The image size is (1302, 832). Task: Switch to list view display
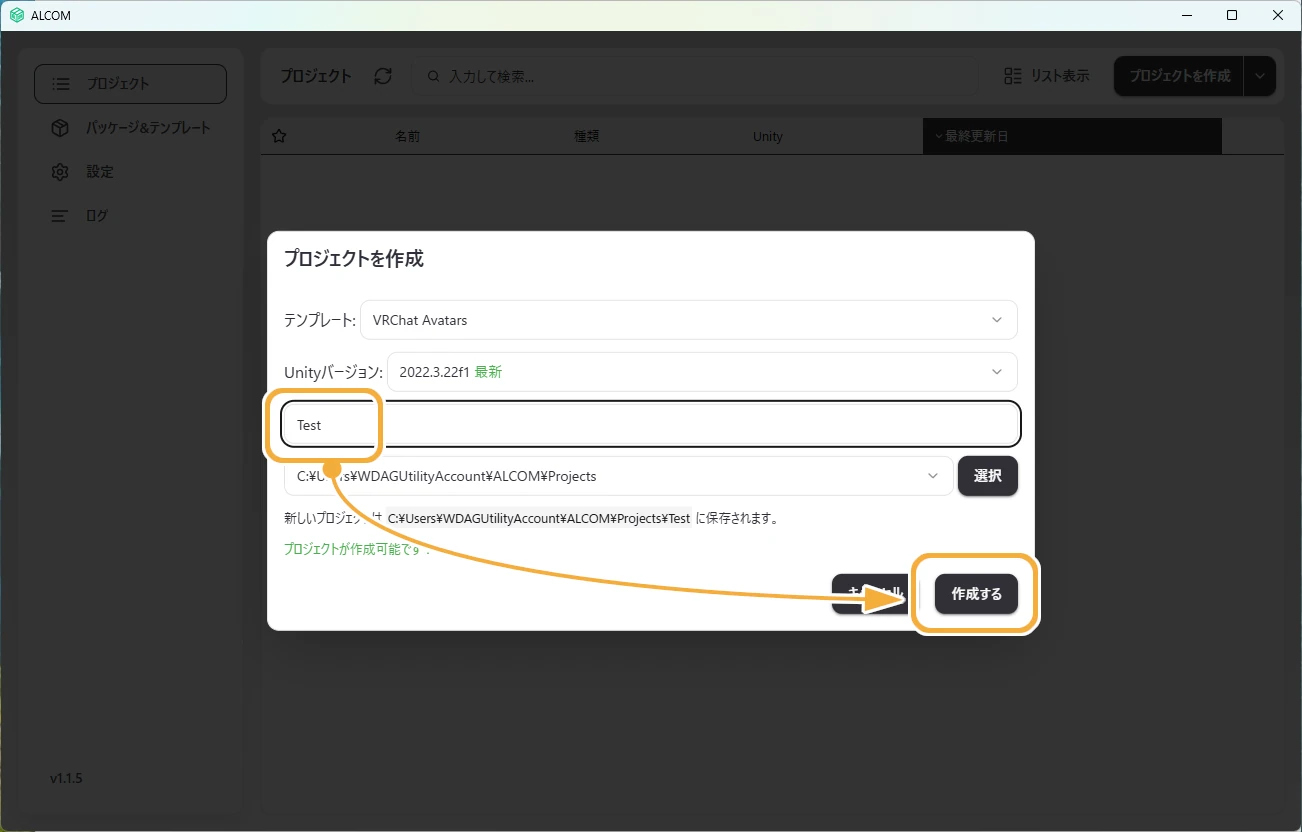pyautogui.click(x=1047, y=76)
